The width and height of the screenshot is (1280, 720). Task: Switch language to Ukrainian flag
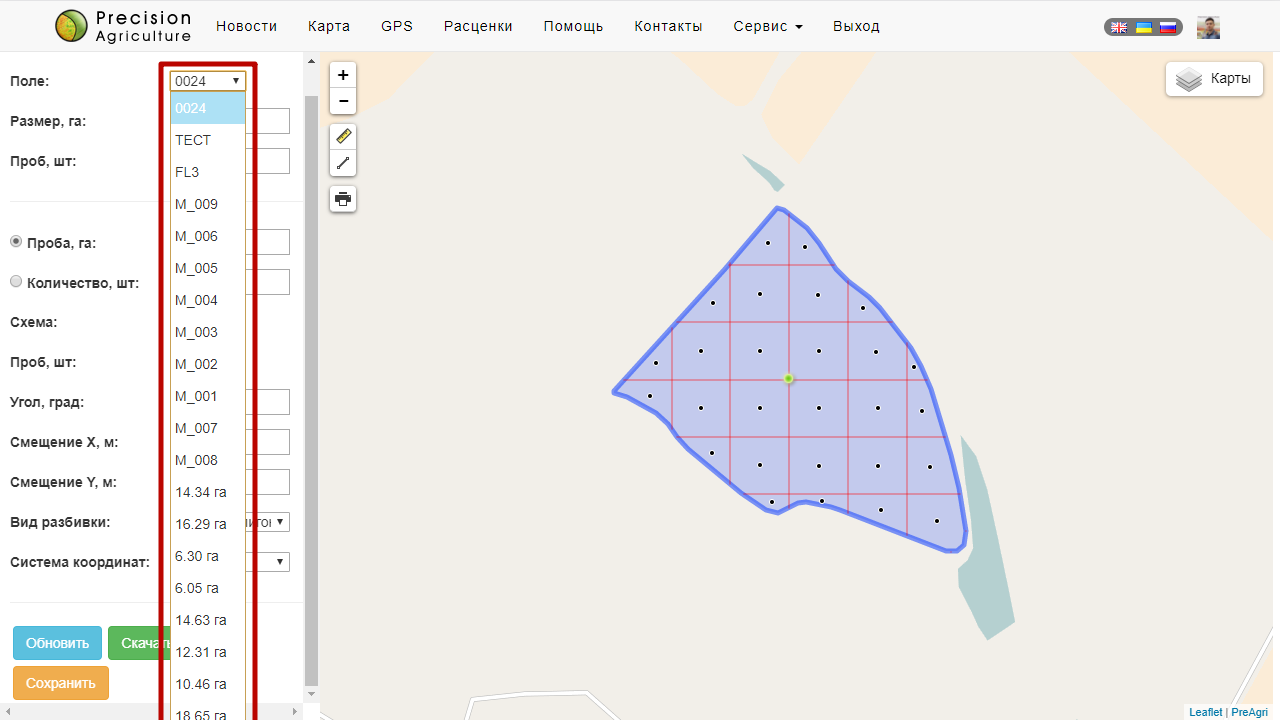coord(1144,28)
